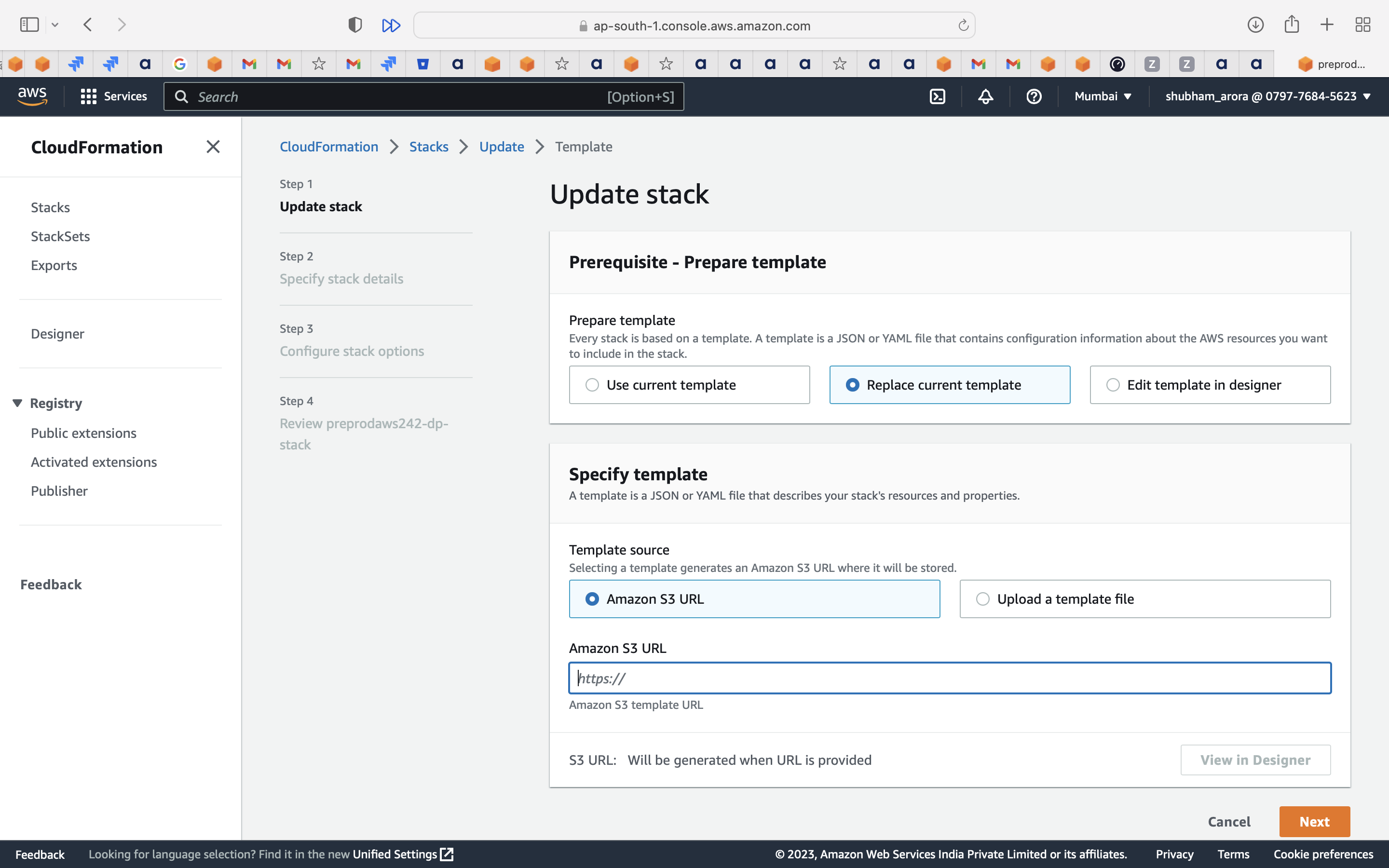
Task: Select Amazon S3 URL template source
Action: (x=754, y=599)
